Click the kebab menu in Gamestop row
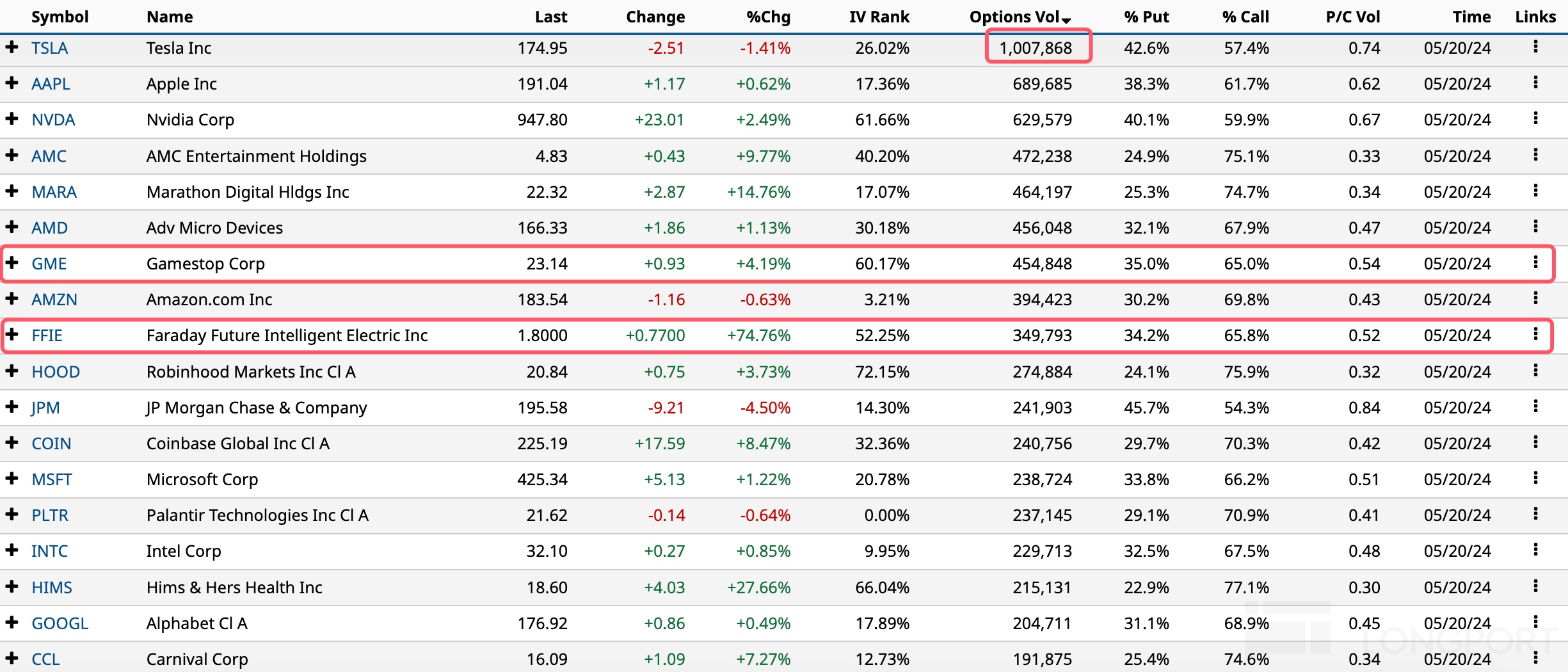This screenshot has width=1568, height=672. coord(1535,262)
